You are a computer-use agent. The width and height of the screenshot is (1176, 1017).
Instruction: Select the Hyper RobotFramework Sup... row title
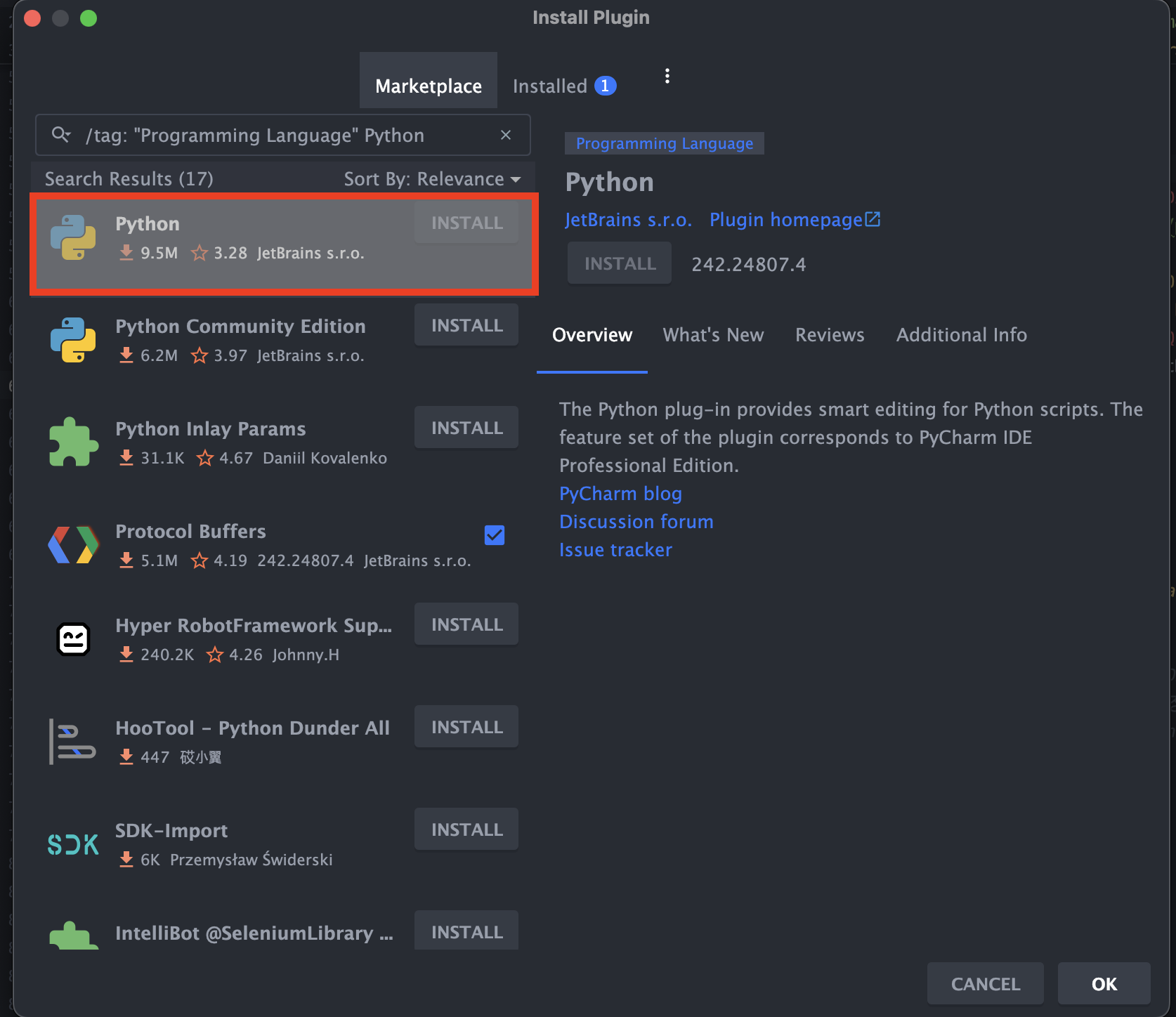point(254,626)
